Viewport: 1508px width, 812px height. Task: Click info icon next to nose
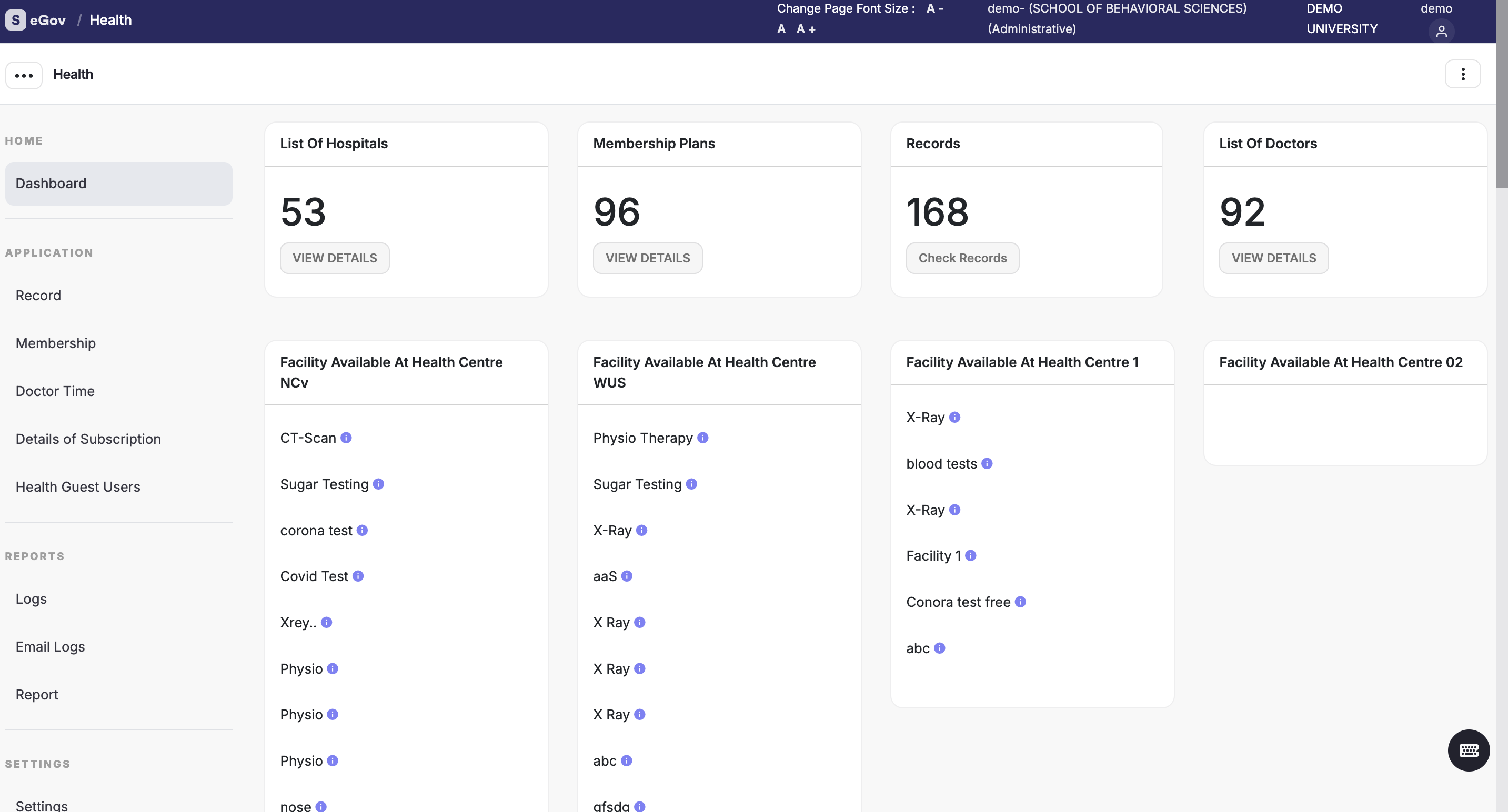[321, 807]
